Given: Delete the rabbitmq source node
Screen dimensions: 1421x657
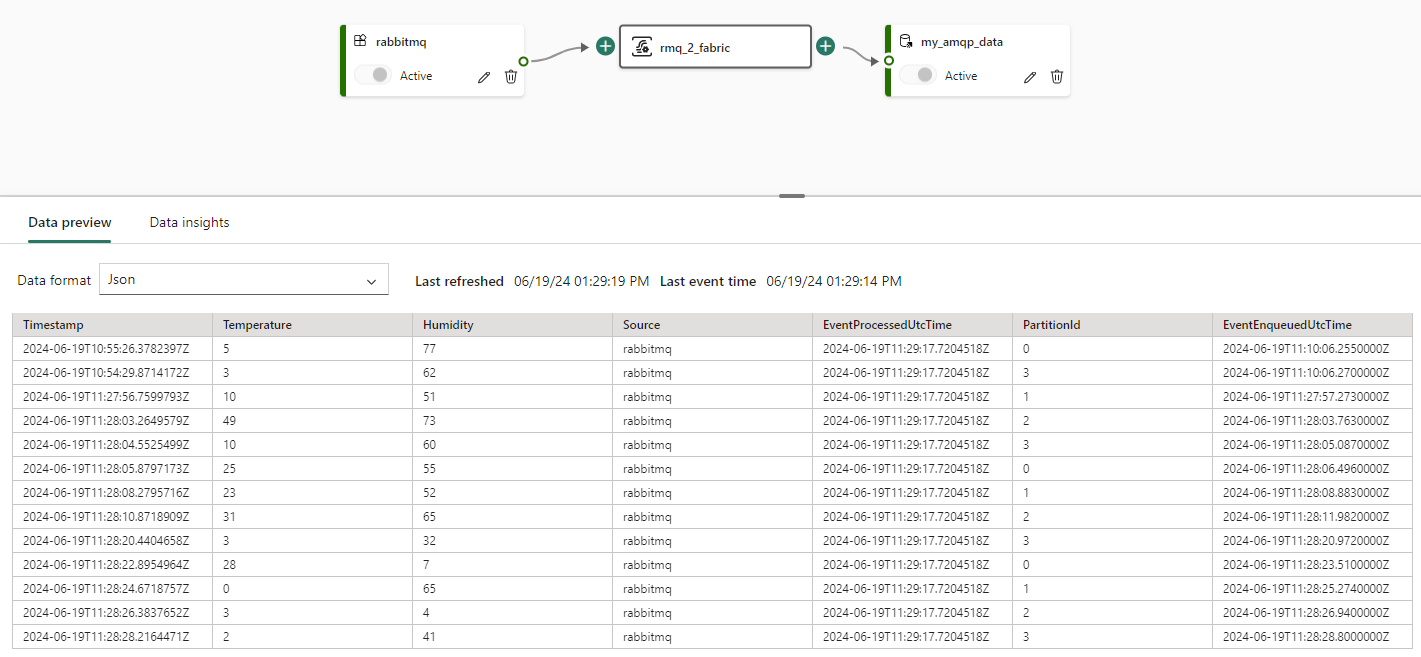Looking at the screenshot, I should click(511, 77).
